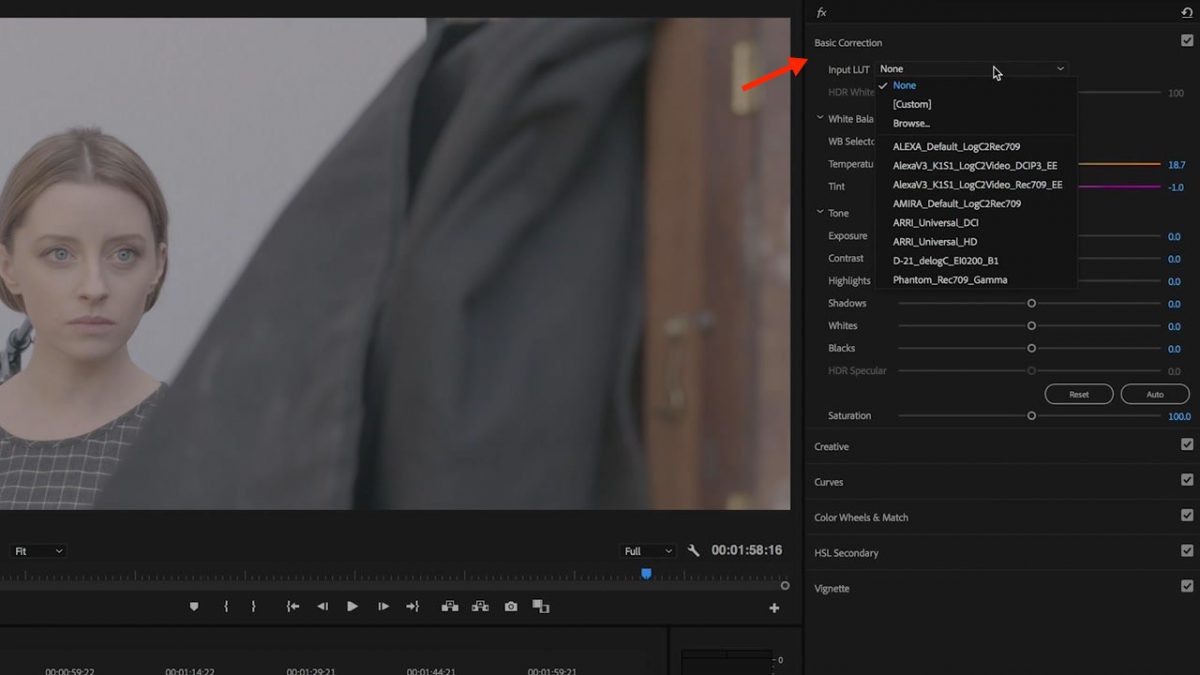Click the reset effects arrow icon
This screenshot has height=675, width=1200.
coord(1185,12)
